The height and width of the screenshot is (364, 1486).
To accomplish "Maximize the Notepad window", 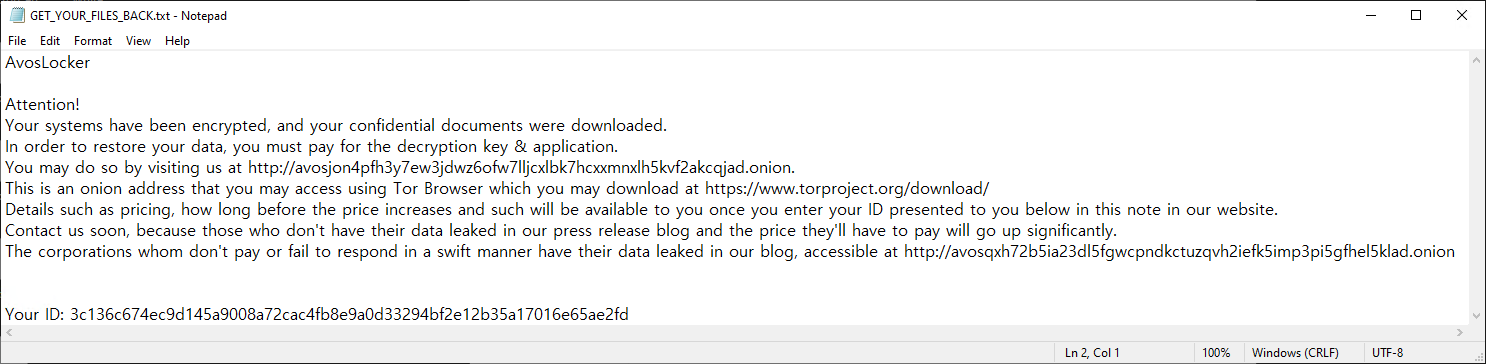I will pos(1416,15).
